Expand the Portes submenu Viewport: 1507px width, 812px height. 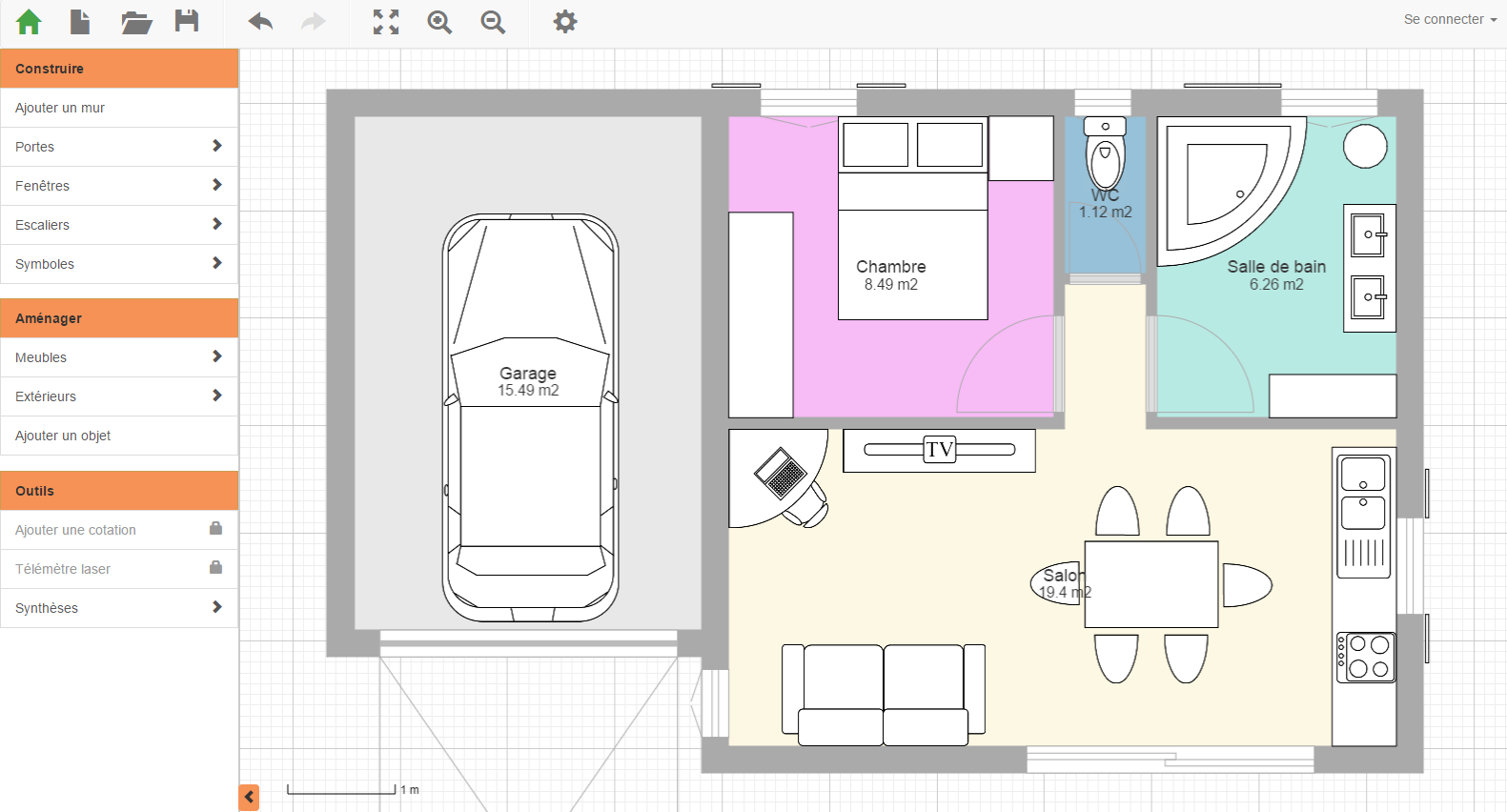click(x=119, y=147)
